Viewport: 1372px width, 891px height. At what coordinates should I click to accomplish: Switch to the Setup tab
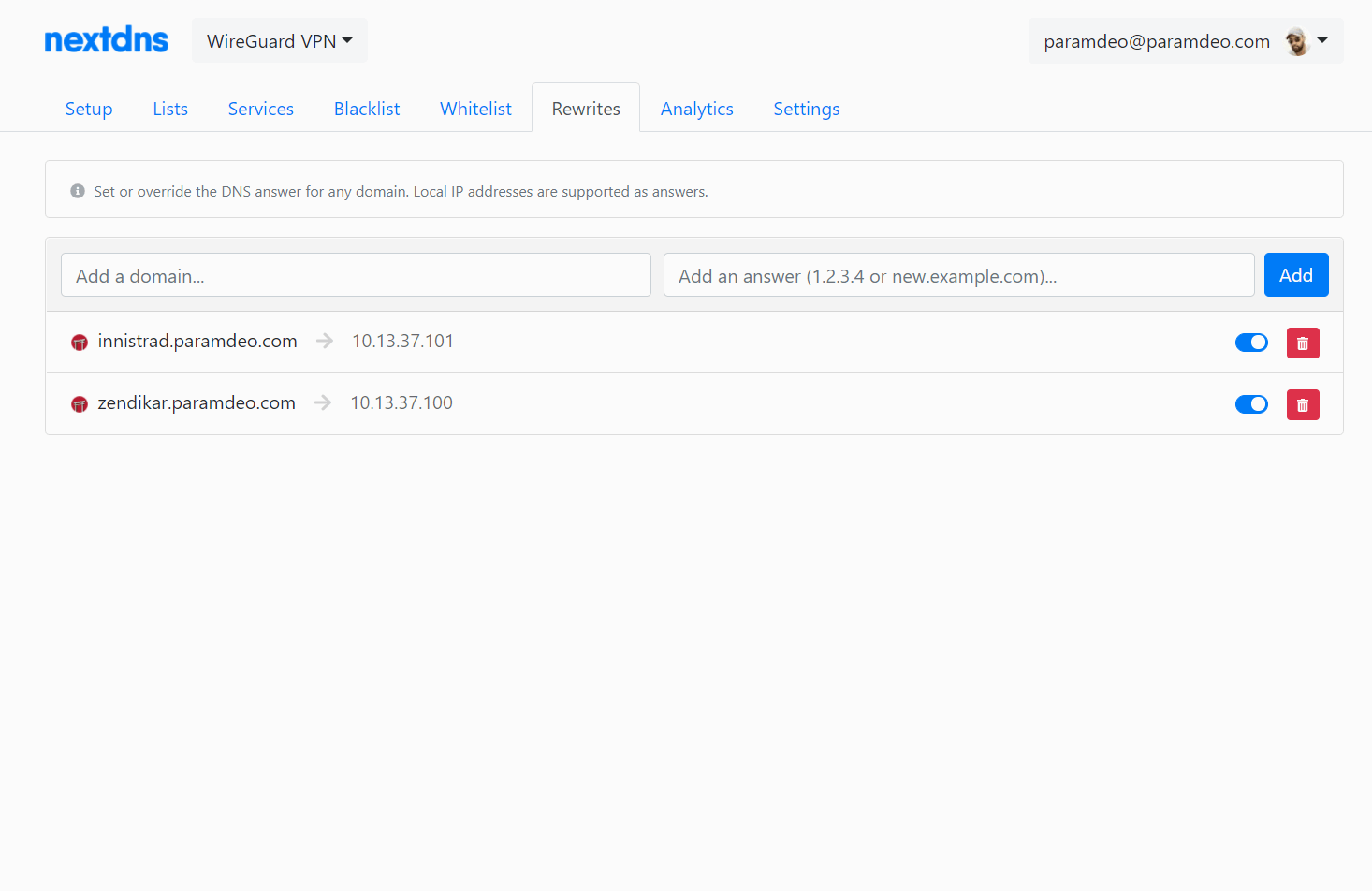(x=89, y=109)
